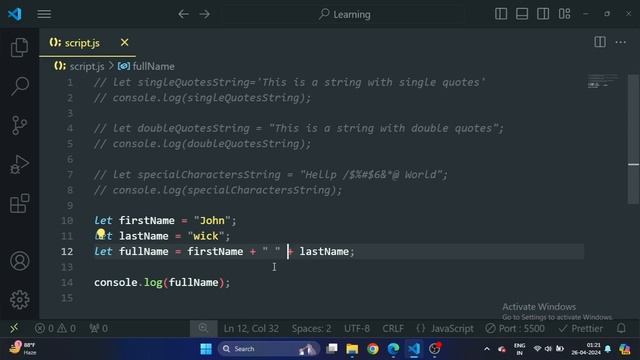The height and width of the screenshot is (360, 640).
Task: Change file encoding via UTF-8
Action: point(357,328)
